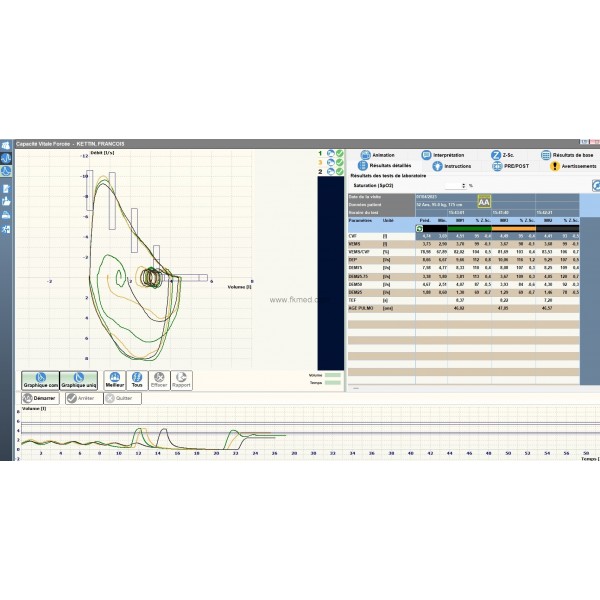Click the Graphique uniq button
The height and width of the screenshot is (600, 600).
coord(79,381)
